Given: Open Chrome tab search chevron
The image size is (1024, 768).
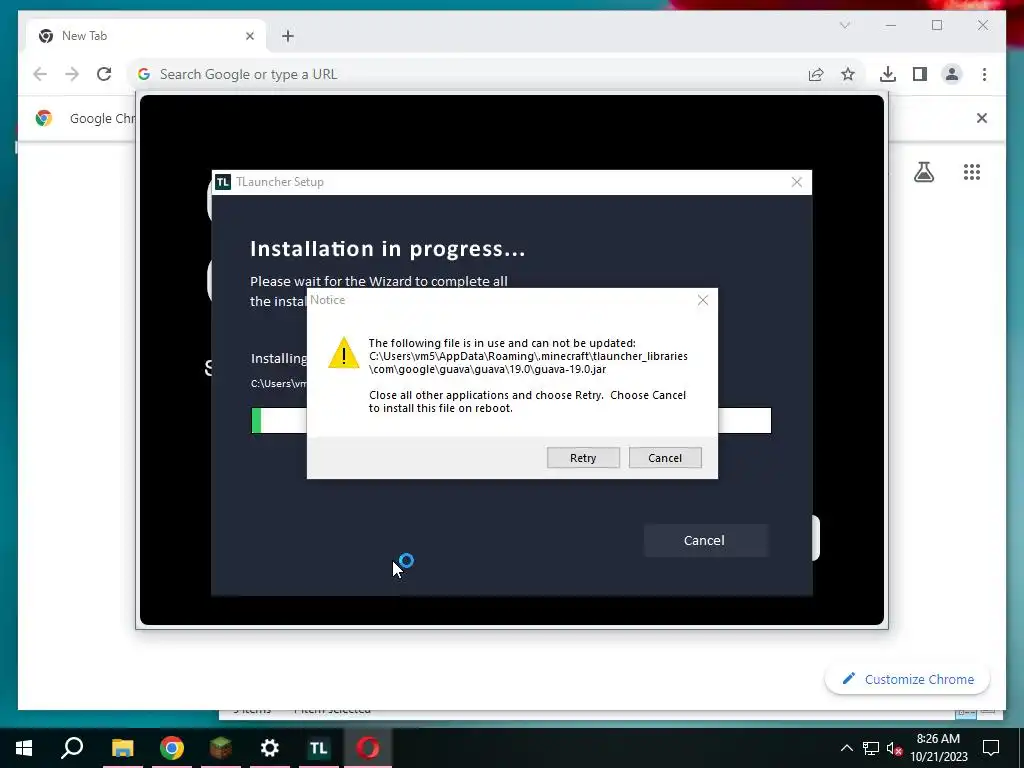Looking at the screenshot, I should point(844,25).
